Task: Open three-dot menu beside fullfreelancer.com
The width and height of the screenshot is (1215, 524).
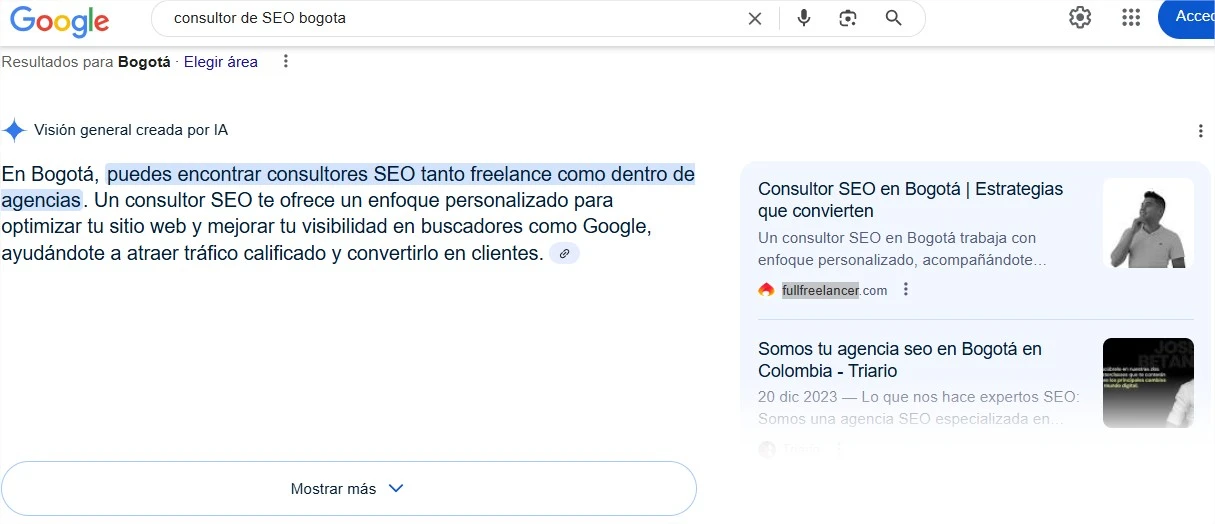Action: [906, 290]
